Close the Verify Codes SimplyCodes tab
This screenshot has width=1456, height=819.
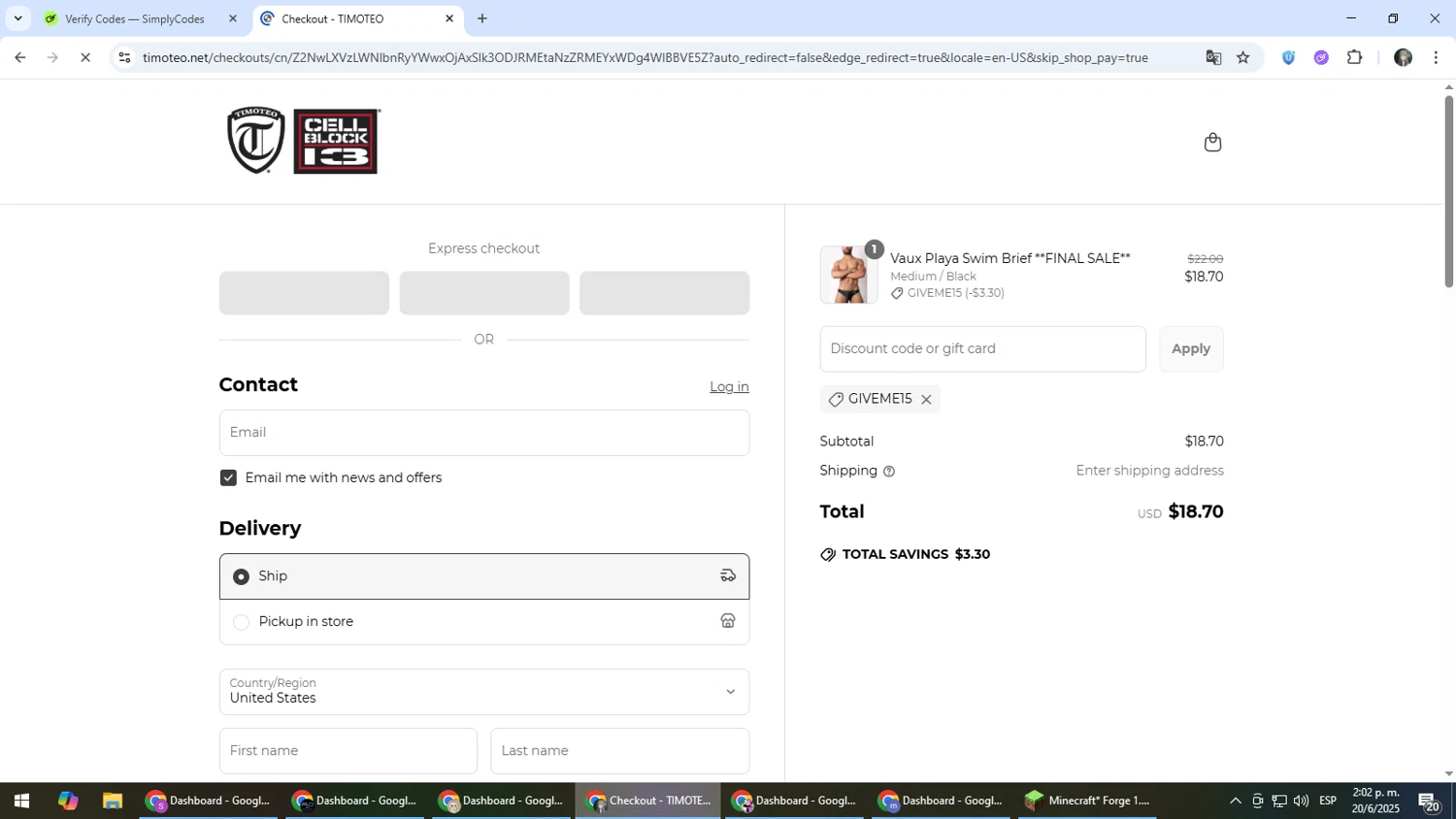[x=233, y=18]
